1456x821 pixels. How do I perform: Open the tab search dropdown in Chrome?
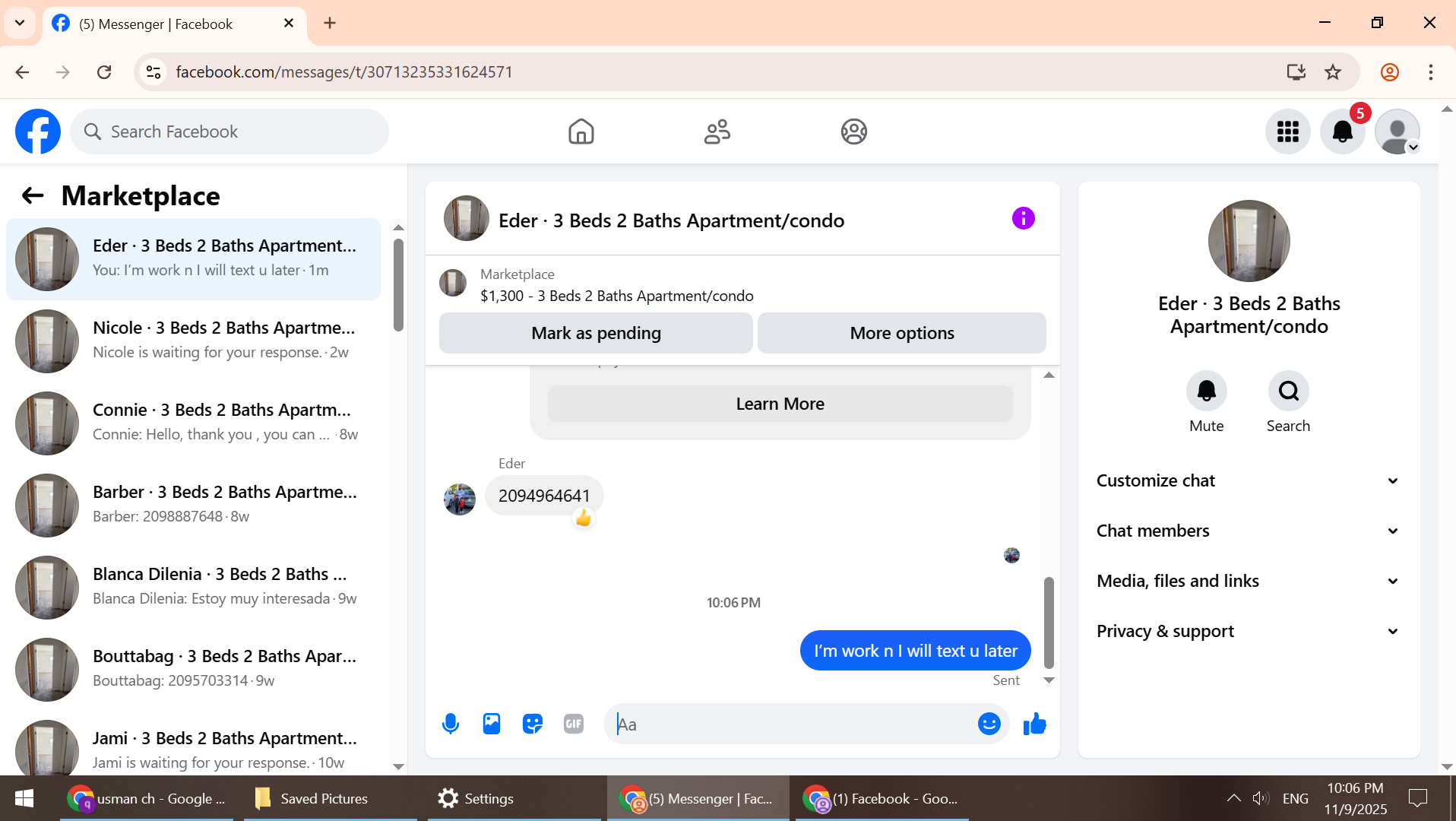pos(20,23)
